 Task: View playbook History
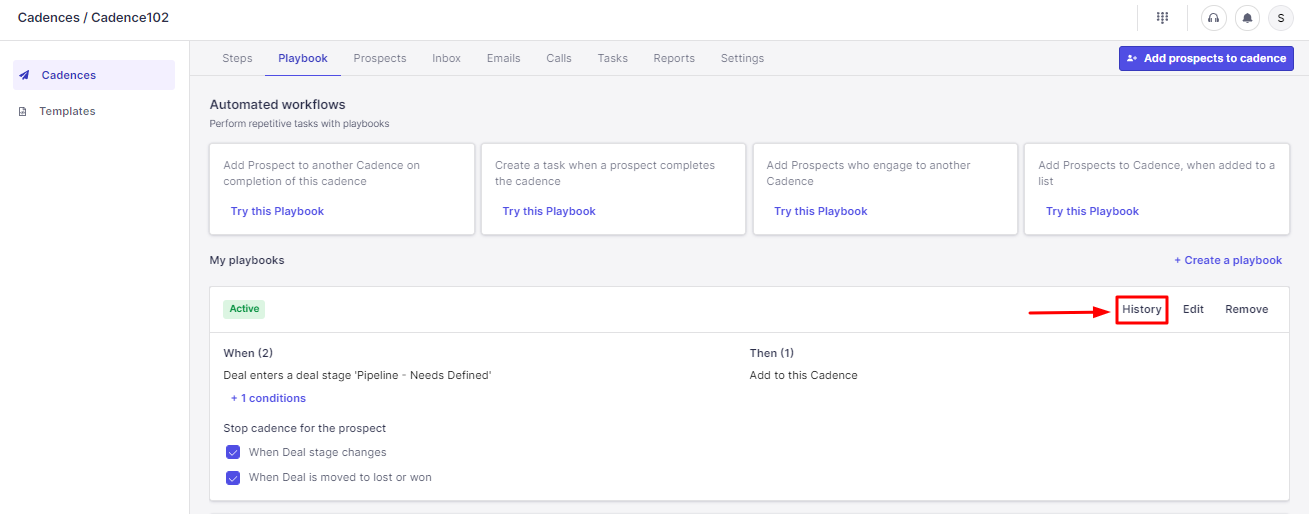pos(1142,310)
